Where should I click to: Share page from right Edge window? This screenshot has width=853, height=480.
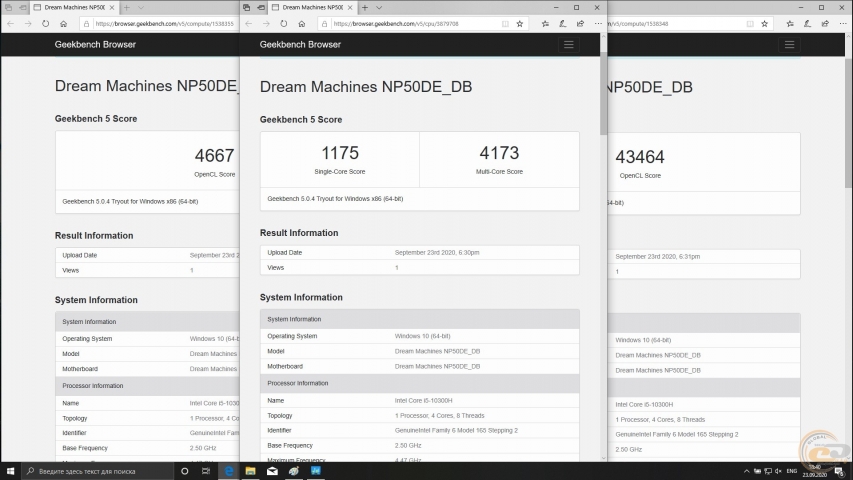(x=825, y=24)
